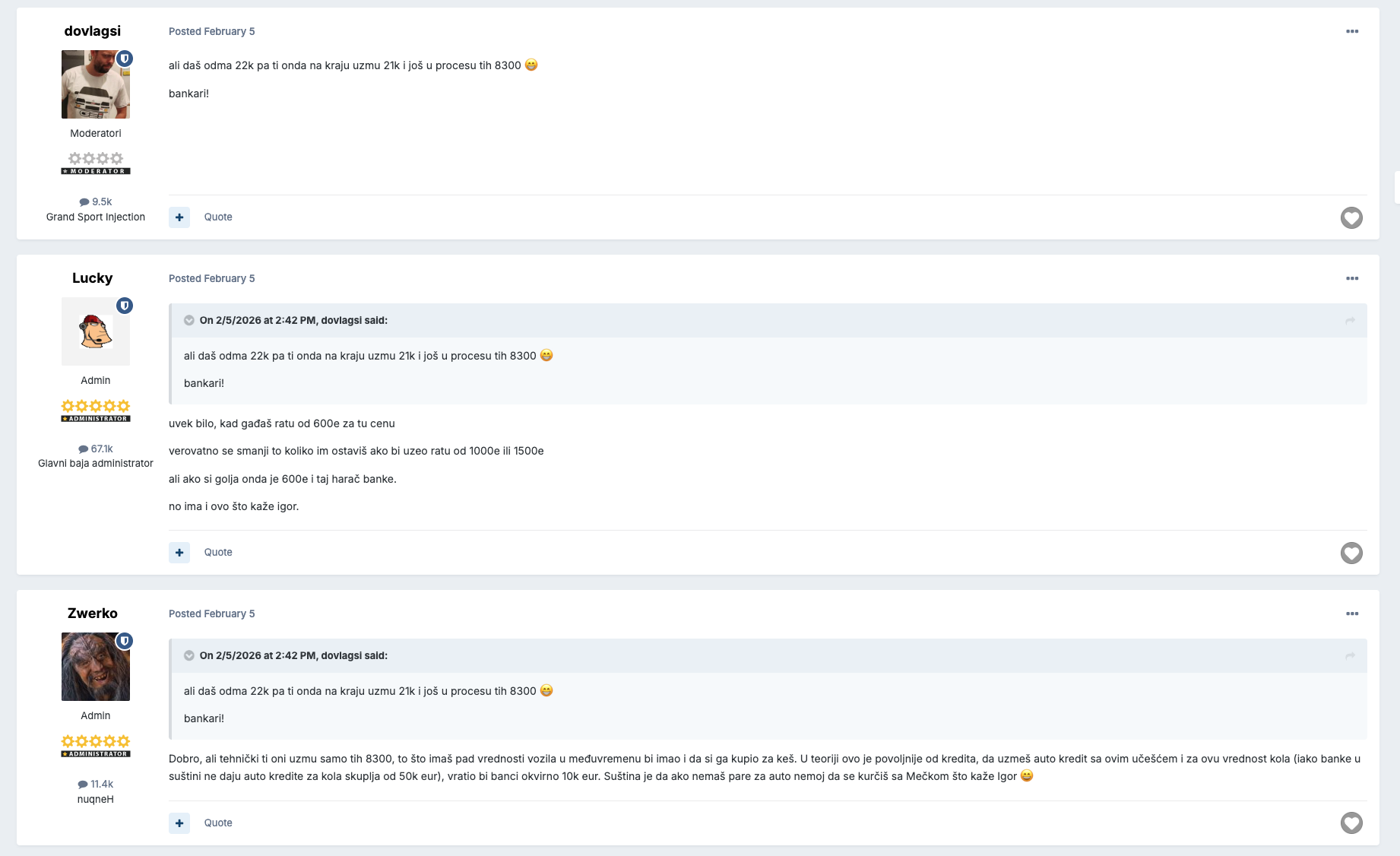Open the moderator badge on dovlagsi's avatar

click(x=125, y=59)
